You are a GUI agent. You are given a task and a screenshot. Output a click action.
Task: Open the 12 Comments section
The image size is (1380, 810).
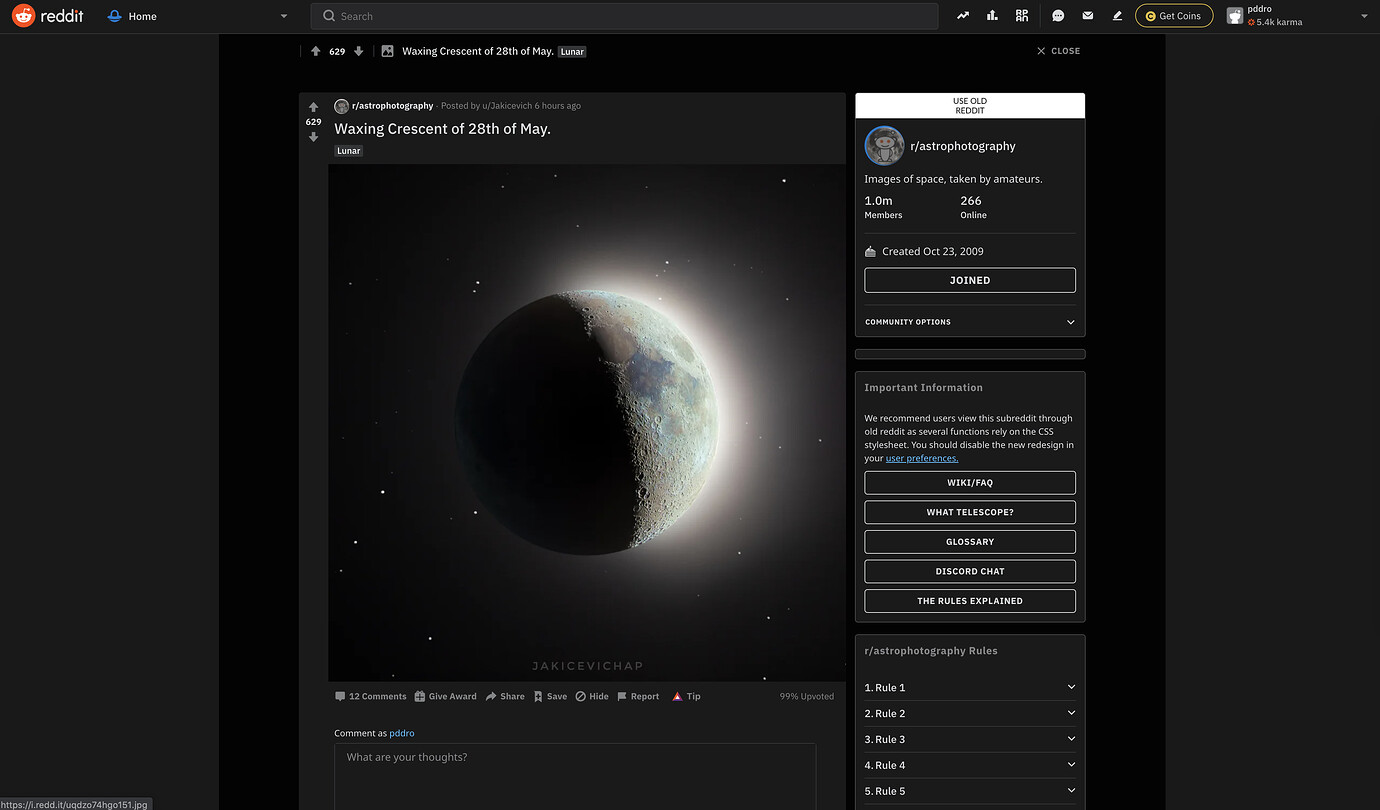pos(370,696)
